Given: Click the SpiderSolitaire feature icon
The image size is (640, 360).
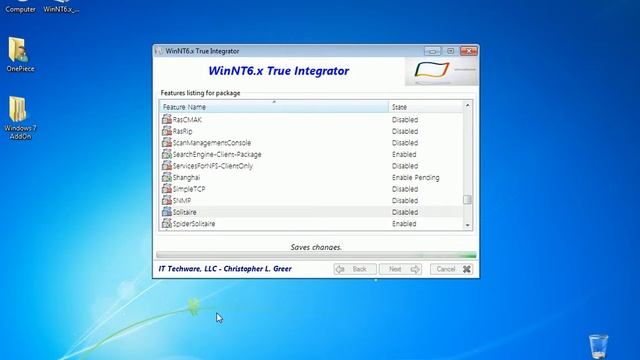Looking at the screenshot, I should click(167, 224).
